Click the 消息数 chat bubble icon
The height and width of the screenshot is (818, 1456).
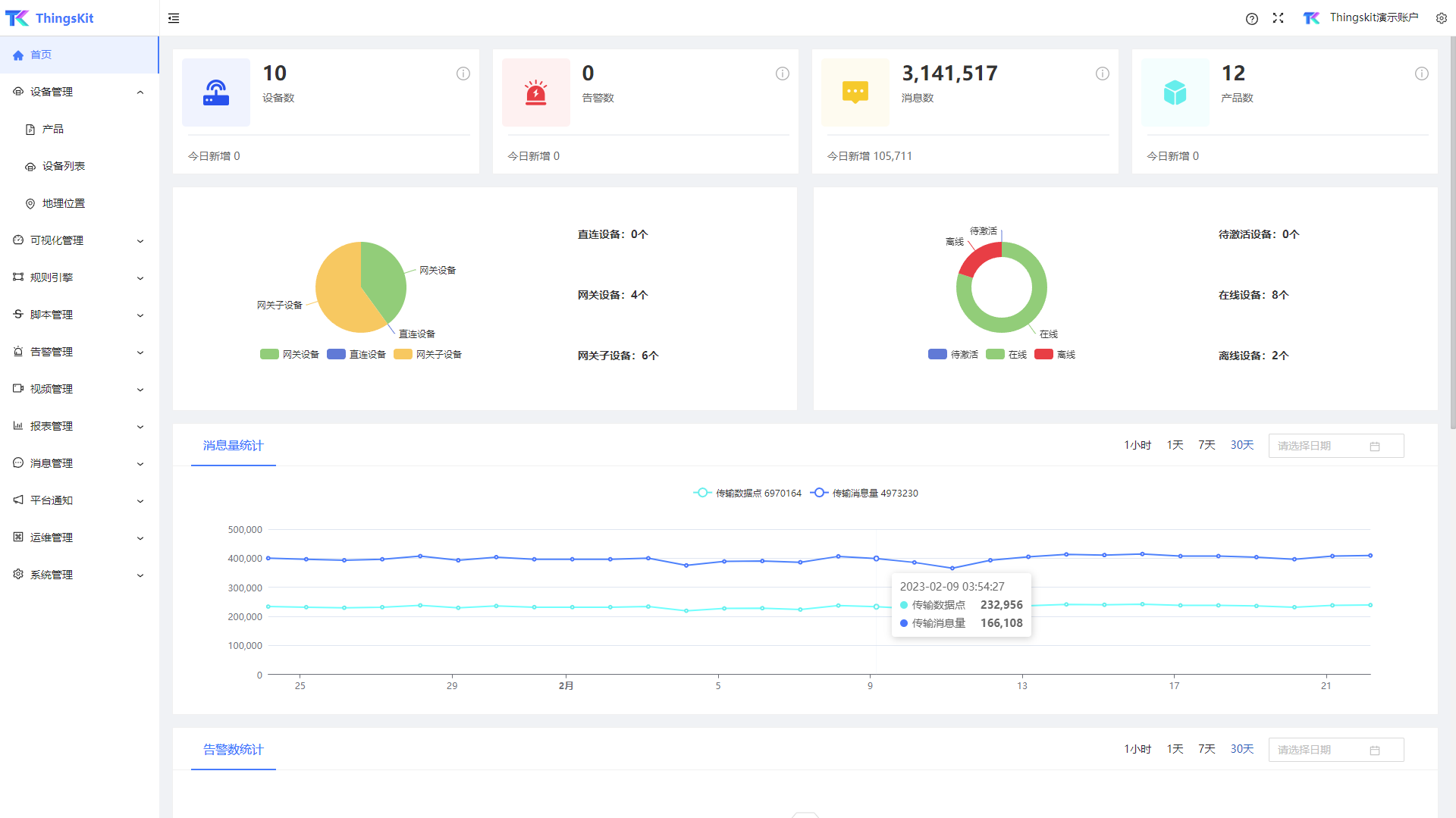(855, 92)
